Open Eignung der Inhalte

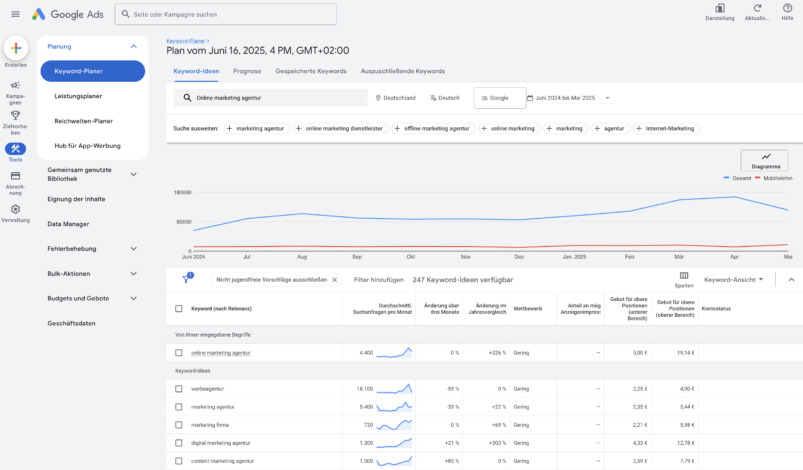pyautogui.click(x=76, y=199)
